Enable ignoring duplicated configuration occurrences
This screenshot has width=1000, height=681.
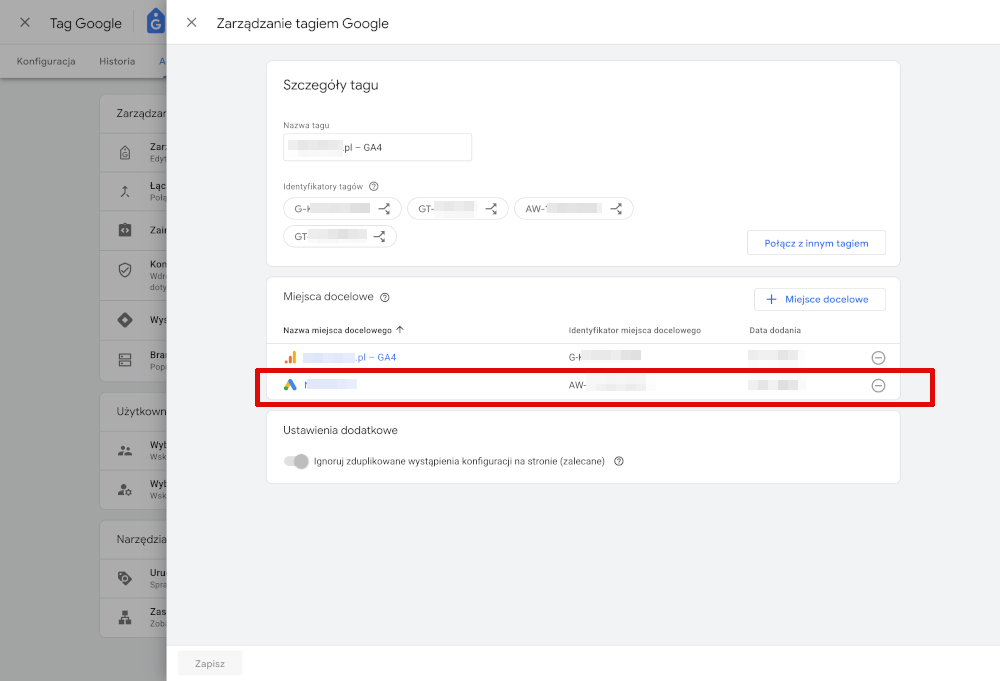point(297,461)
